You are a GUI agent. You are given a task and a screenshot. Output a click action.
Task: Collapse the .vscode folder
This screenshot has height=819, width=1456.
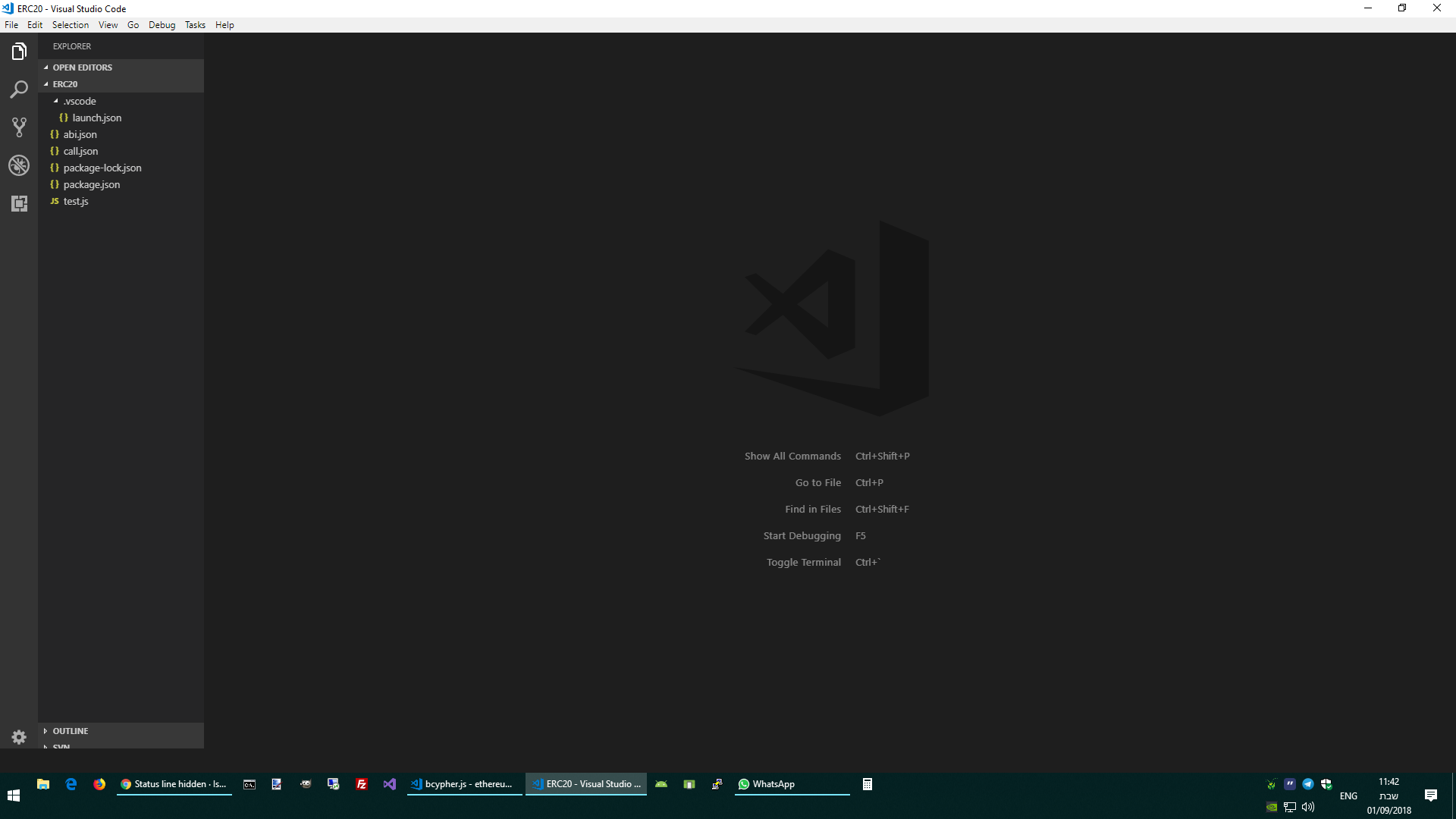[x=121, y=101]
